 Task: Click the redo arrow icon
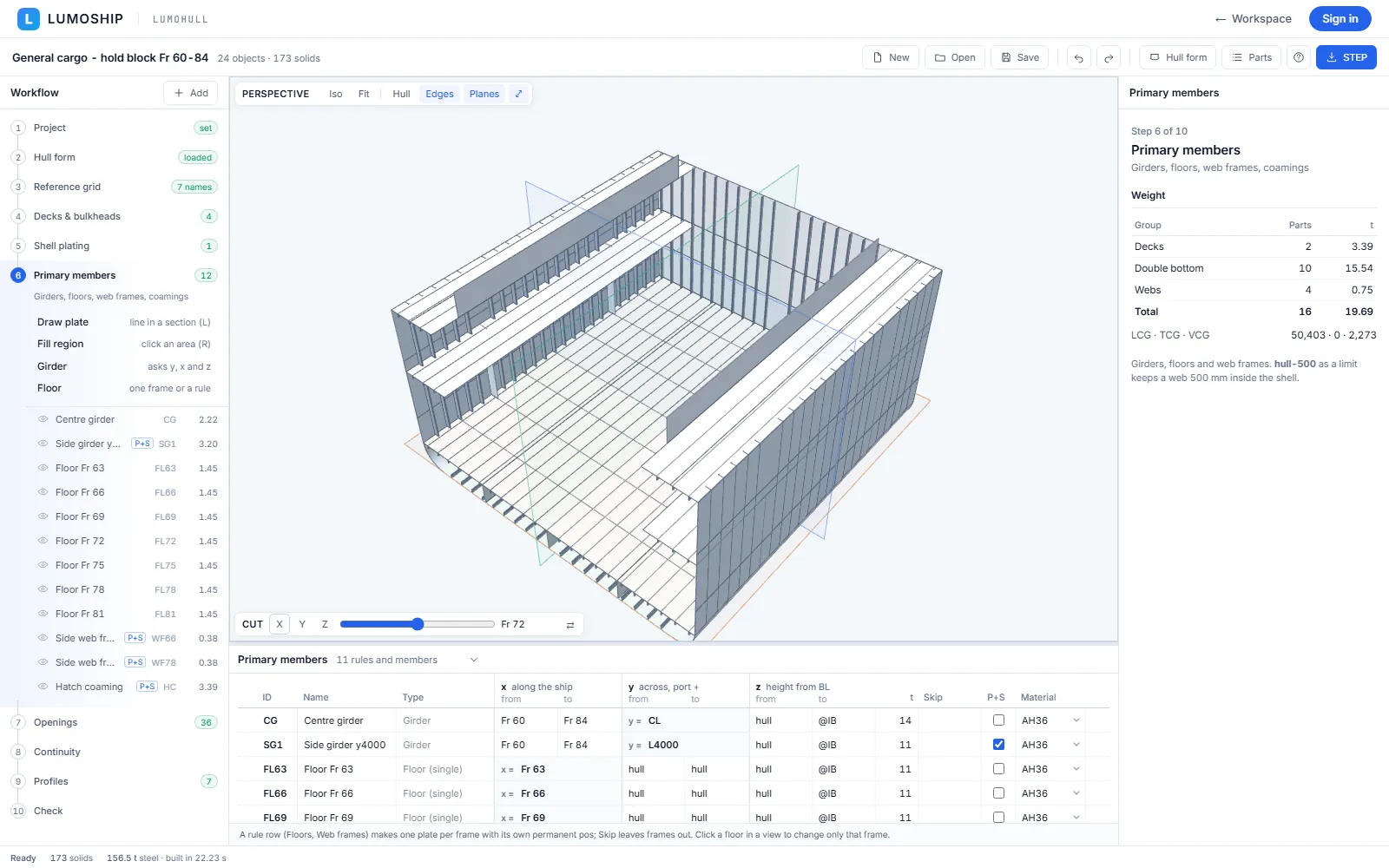coord(1109,58)
